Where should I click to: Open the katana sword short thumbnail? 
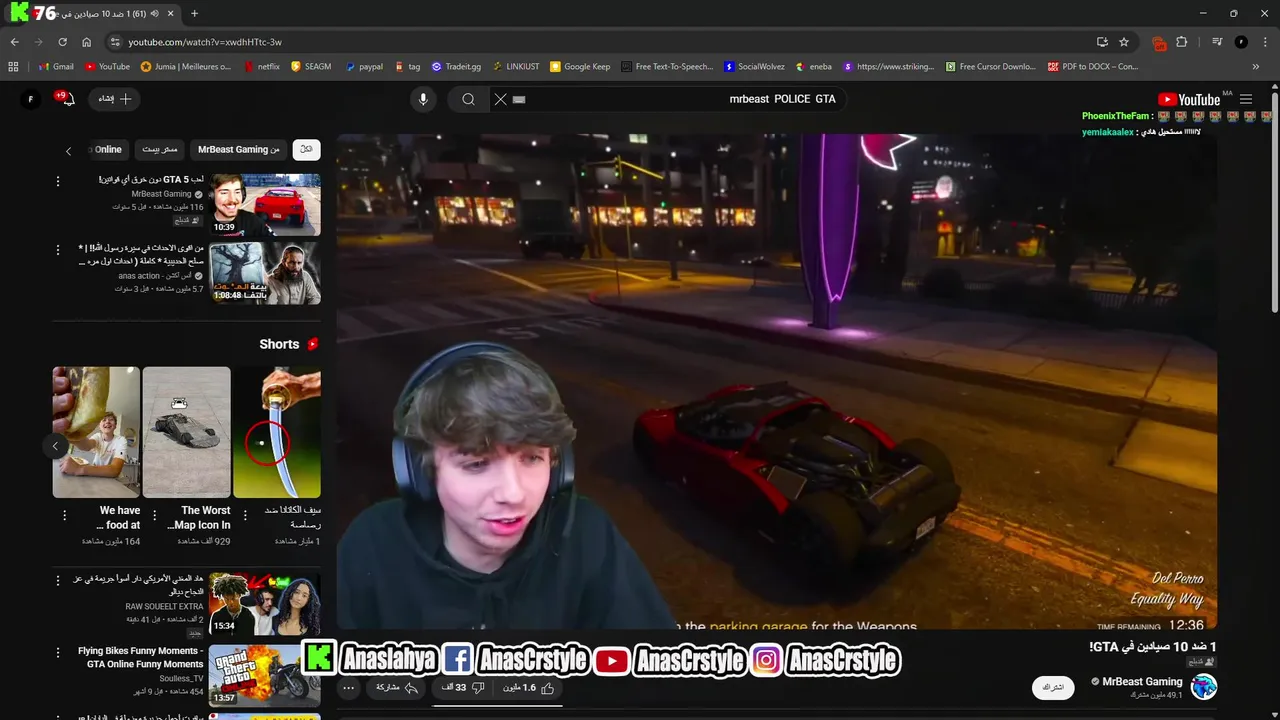click(277, 432)
